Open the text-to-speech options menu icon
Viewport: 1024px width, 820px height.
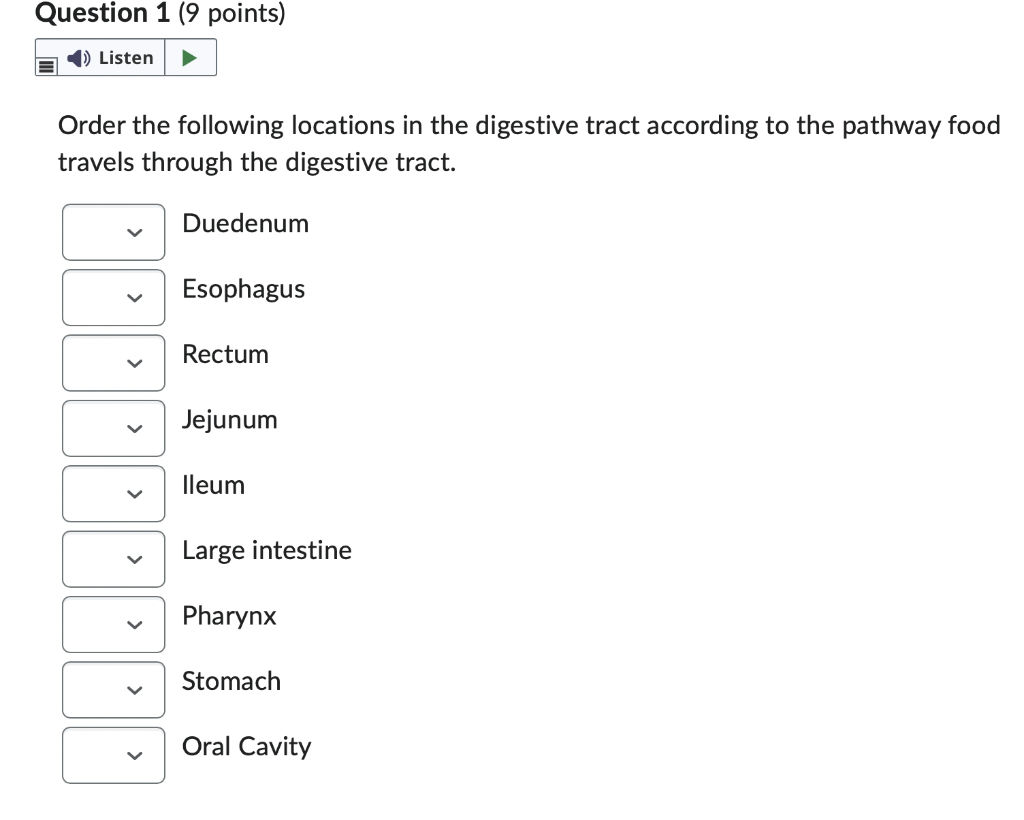[45, 63]
